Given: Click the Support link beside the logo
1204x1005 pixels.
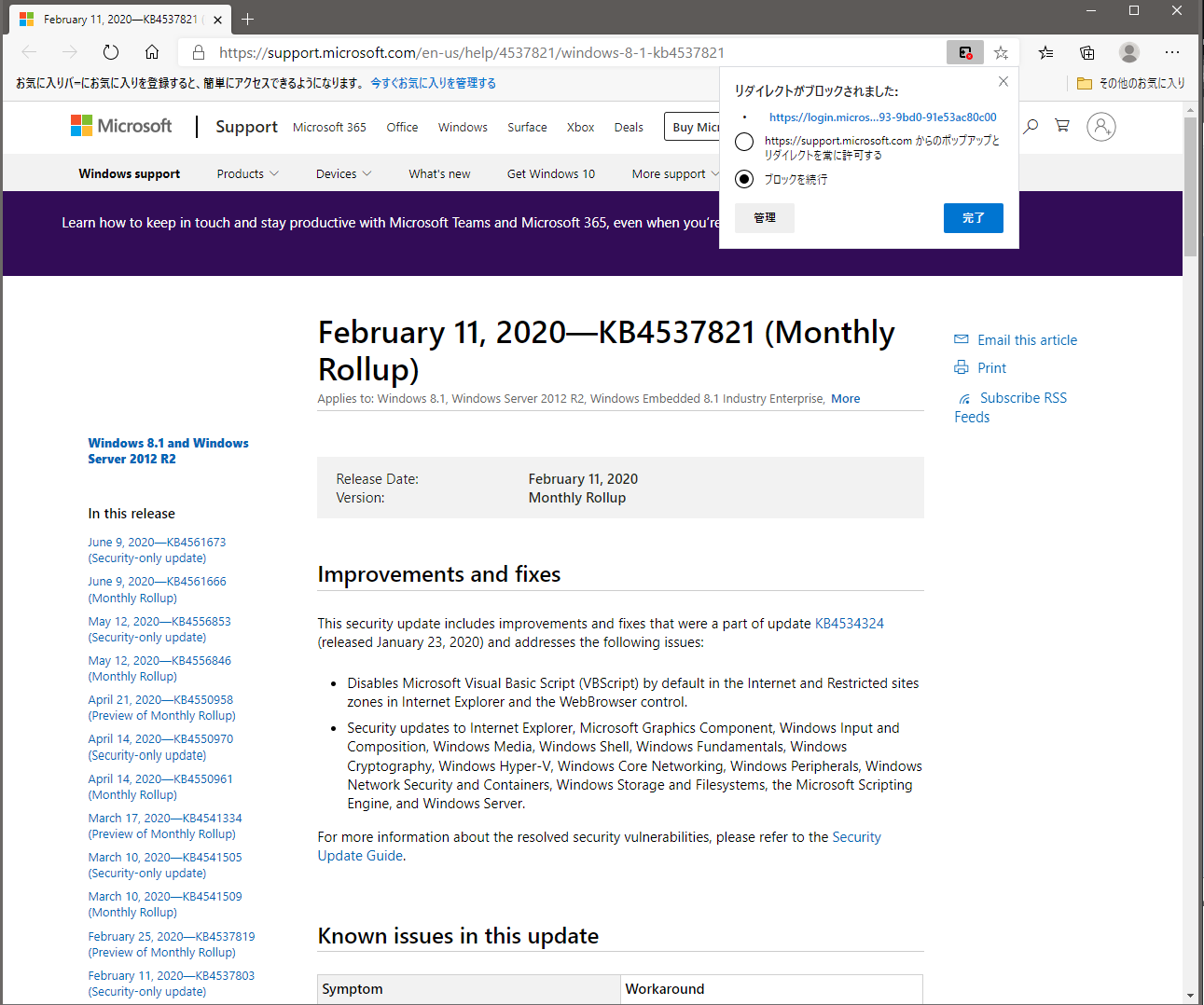Looking at the screenshot, I should (246, 127).
